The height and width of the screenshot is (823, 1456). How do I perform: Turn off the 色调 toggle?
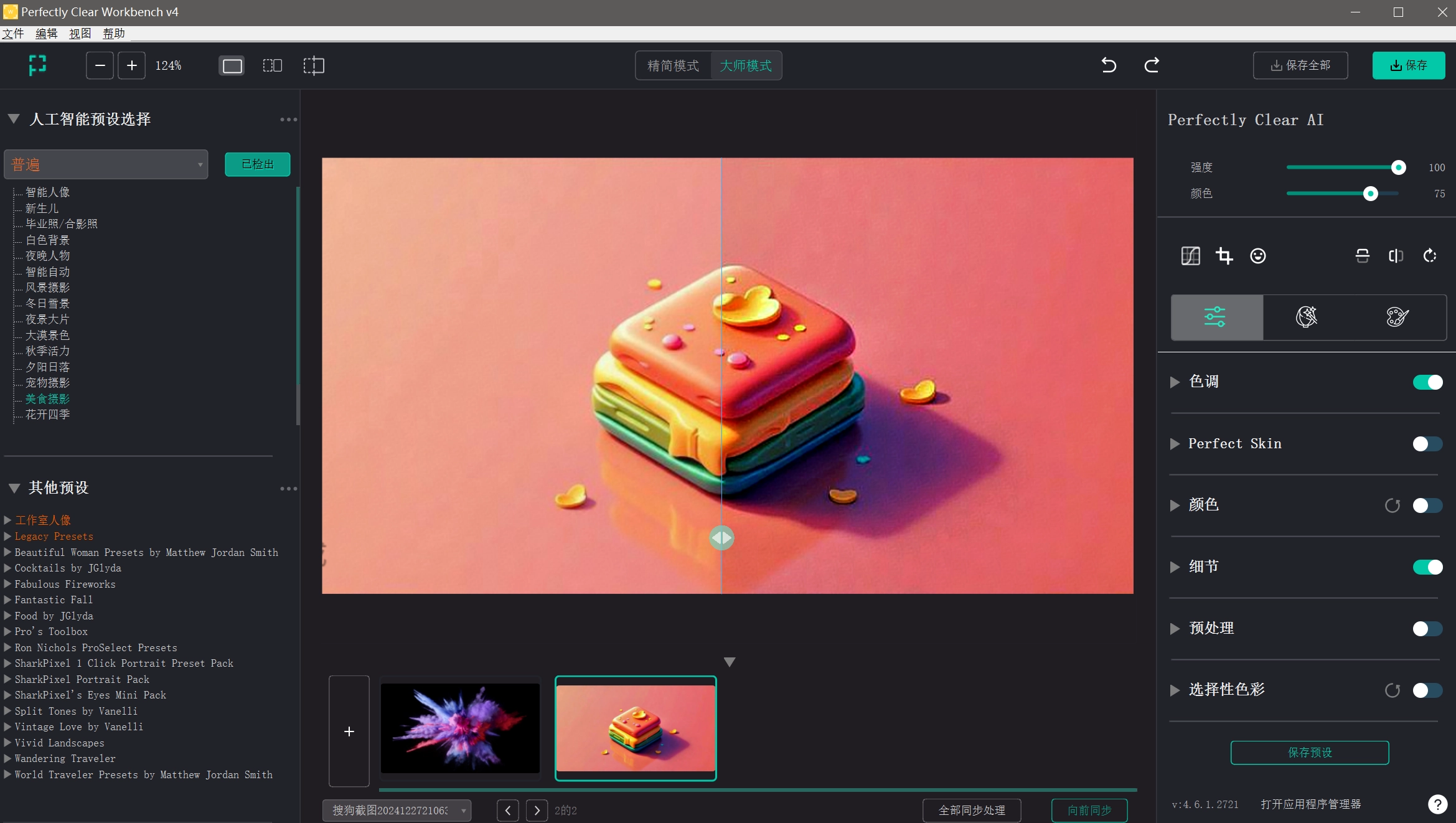(x=1427, y=382)
